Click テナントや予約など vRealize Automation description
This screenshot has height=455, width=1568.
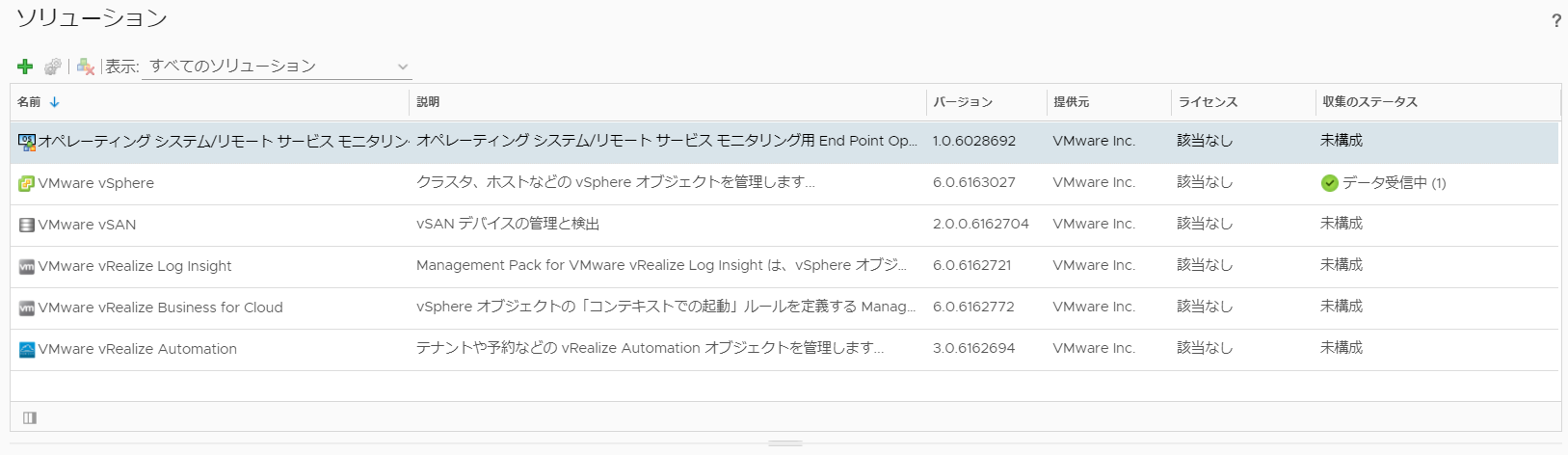[651, 348]
